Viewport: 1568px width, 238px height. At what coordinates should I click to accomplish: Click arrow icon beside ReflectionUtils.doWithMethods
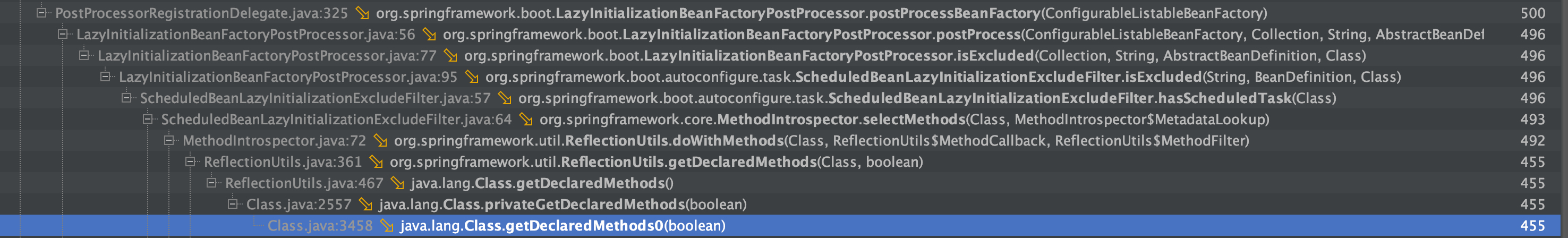coord(380,141)
